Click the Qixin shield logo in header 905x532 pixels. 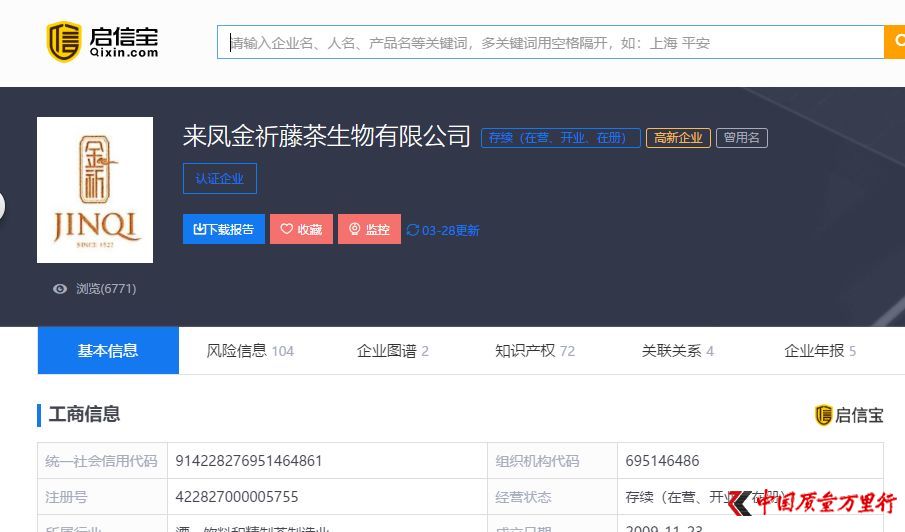point(65,42)
